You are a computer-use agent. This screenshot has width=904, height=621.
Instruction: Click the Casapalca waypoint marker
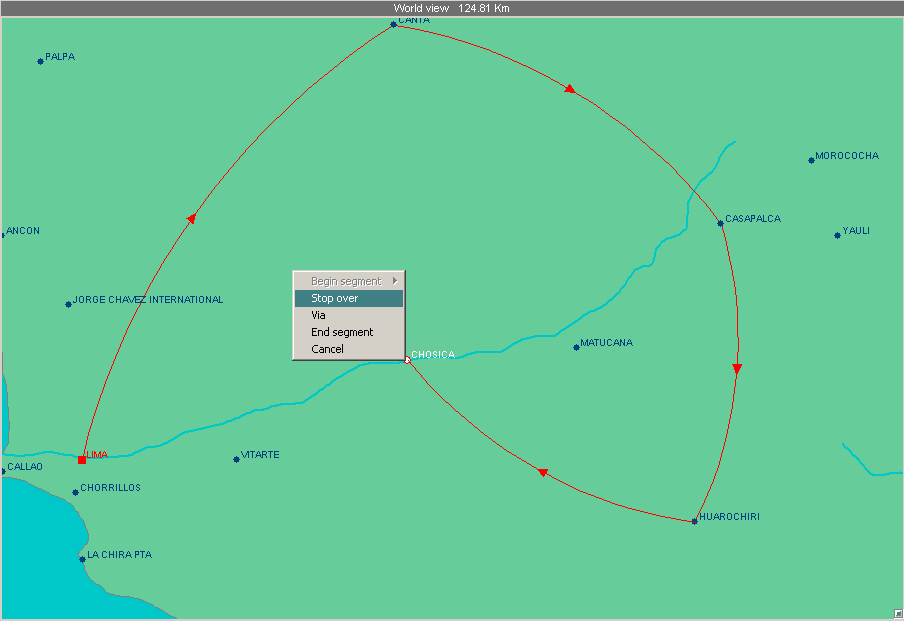click(720, 223)
